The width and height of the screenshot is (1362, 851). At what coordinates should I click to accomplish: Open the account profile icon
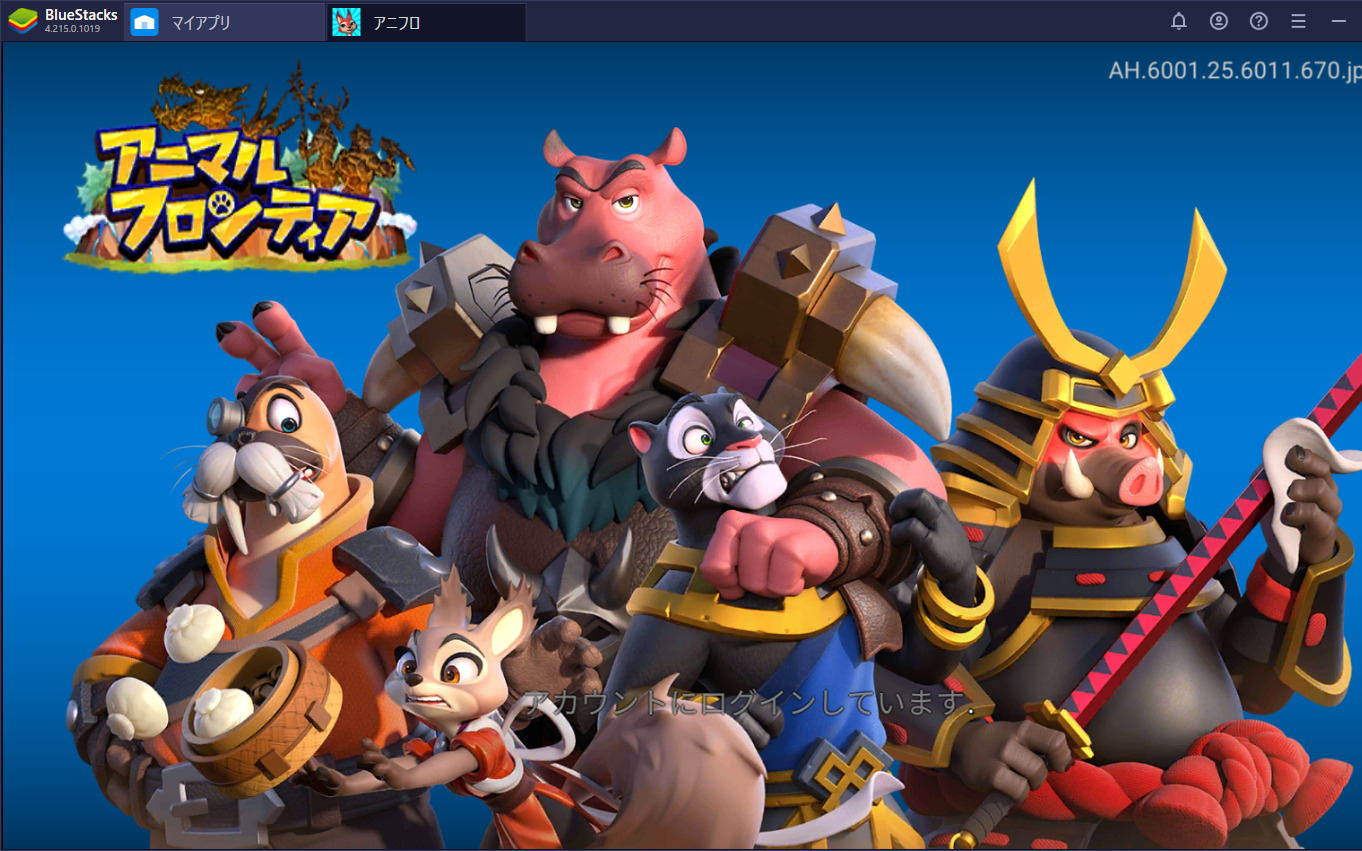point(1218,21)
